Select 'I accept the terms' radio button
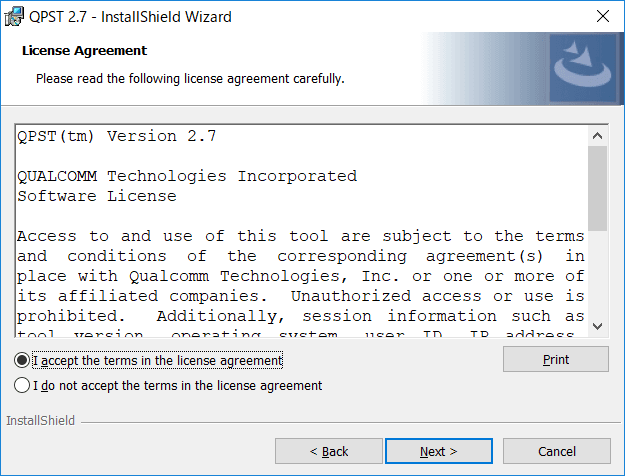This screenshot has width=625, height=476. pyautogui.click(x=23, y=360)
